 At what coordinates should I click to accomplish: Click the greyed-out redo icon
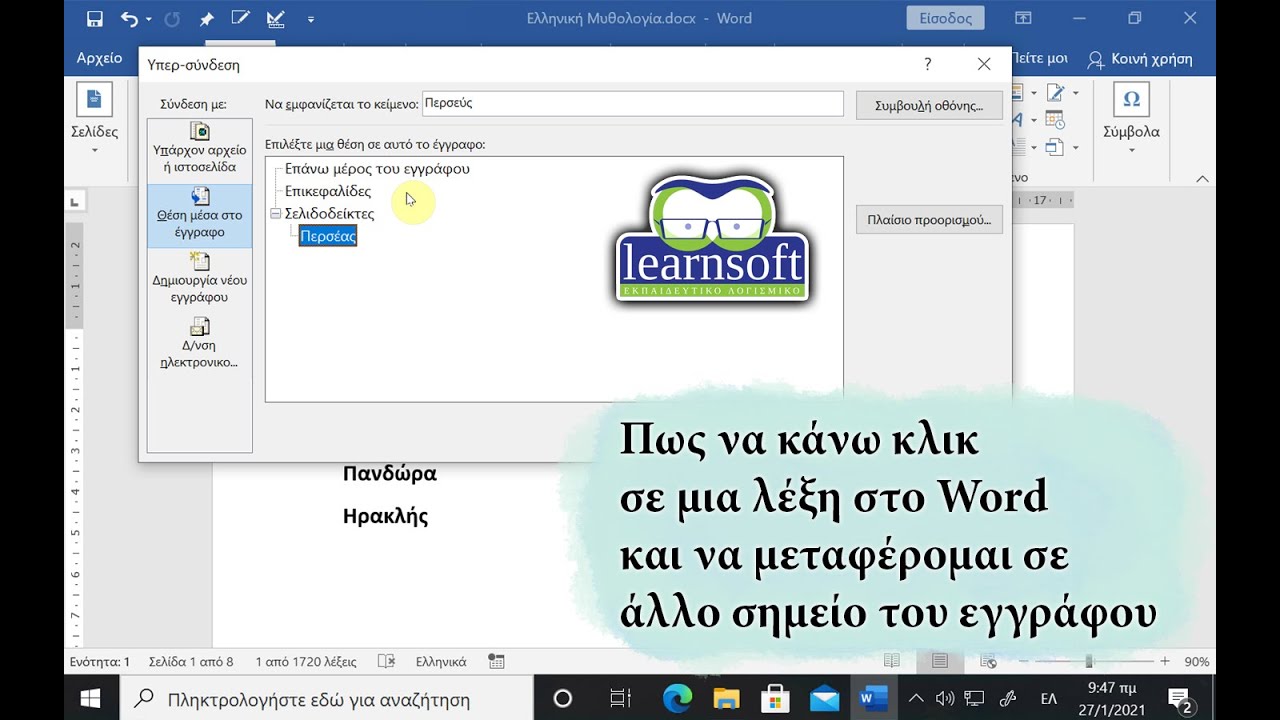[x=171, y=19]
